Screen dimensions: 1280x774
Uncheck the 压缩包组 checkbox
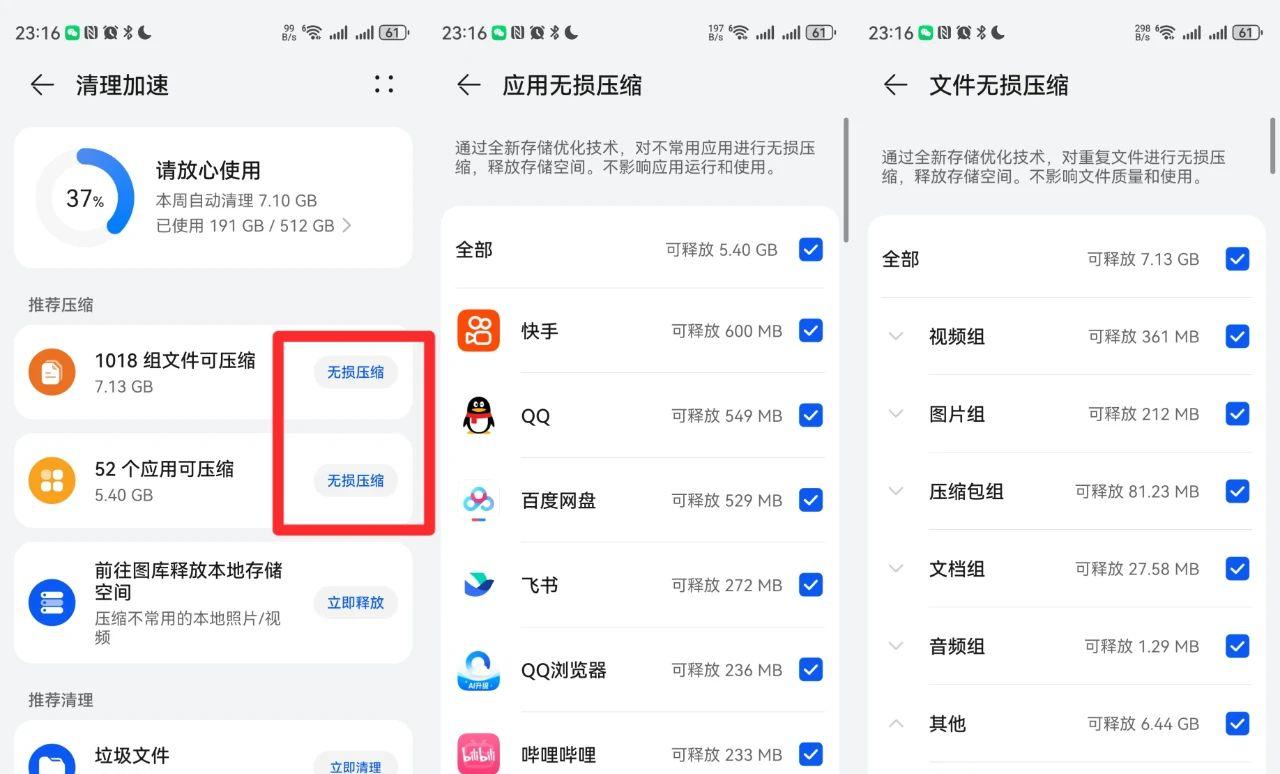[1238, 491]
